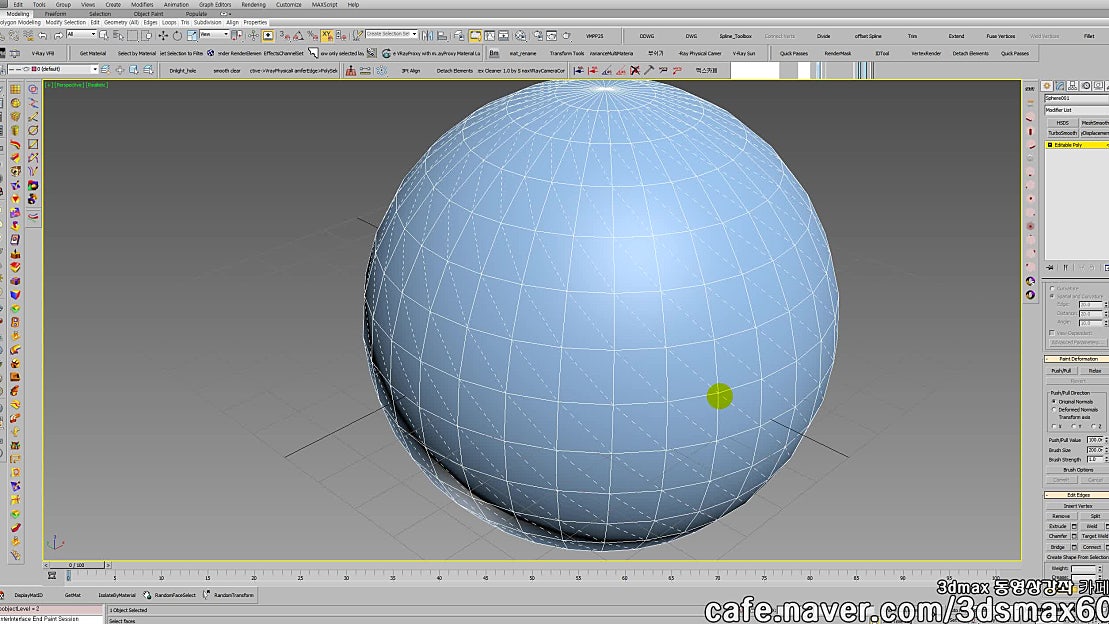
Task: Toggle the Snaps magnet icon
Action: pyautogui.click(x=283, y=35)
